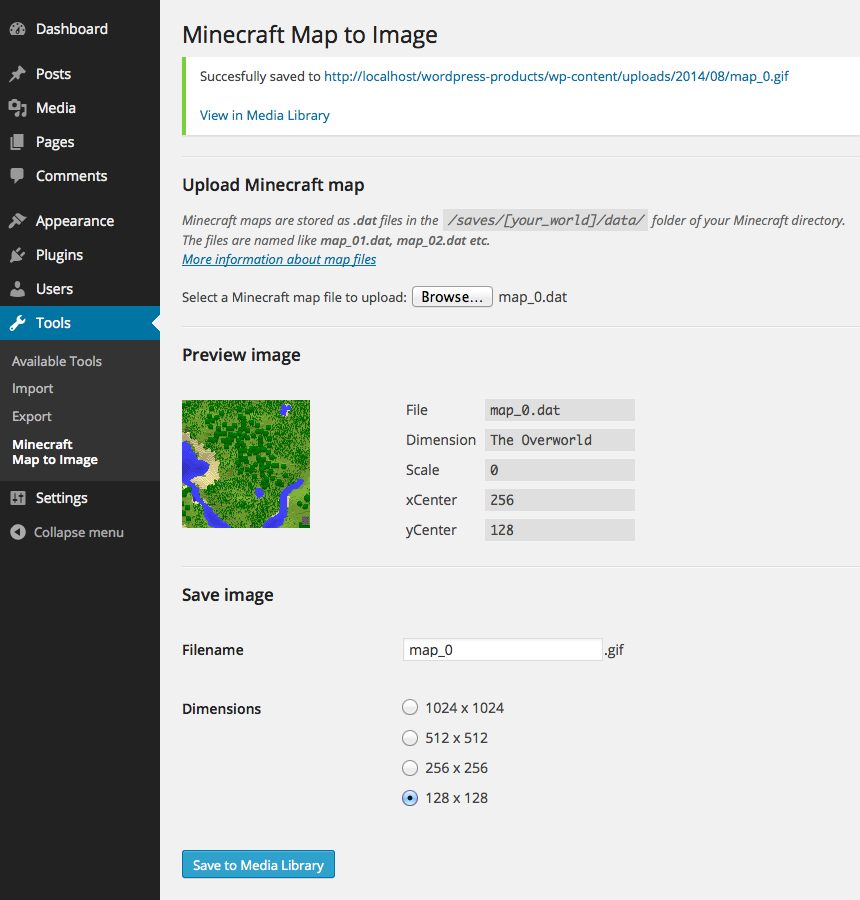Click the .gif extension label

tap(614, 650)
